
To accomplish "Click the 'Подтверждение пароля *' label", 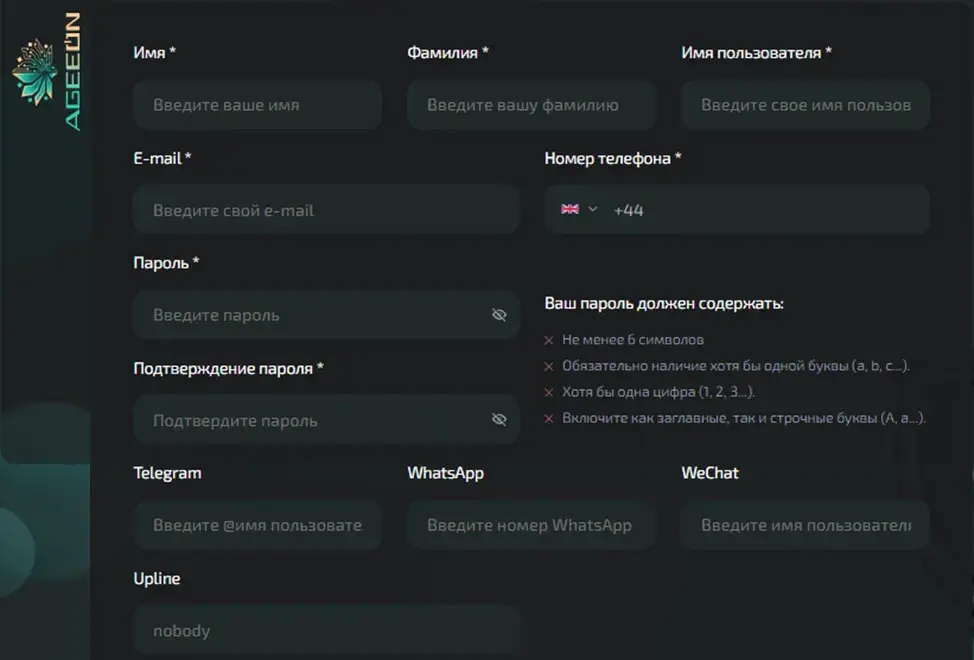I will [229, 369].
